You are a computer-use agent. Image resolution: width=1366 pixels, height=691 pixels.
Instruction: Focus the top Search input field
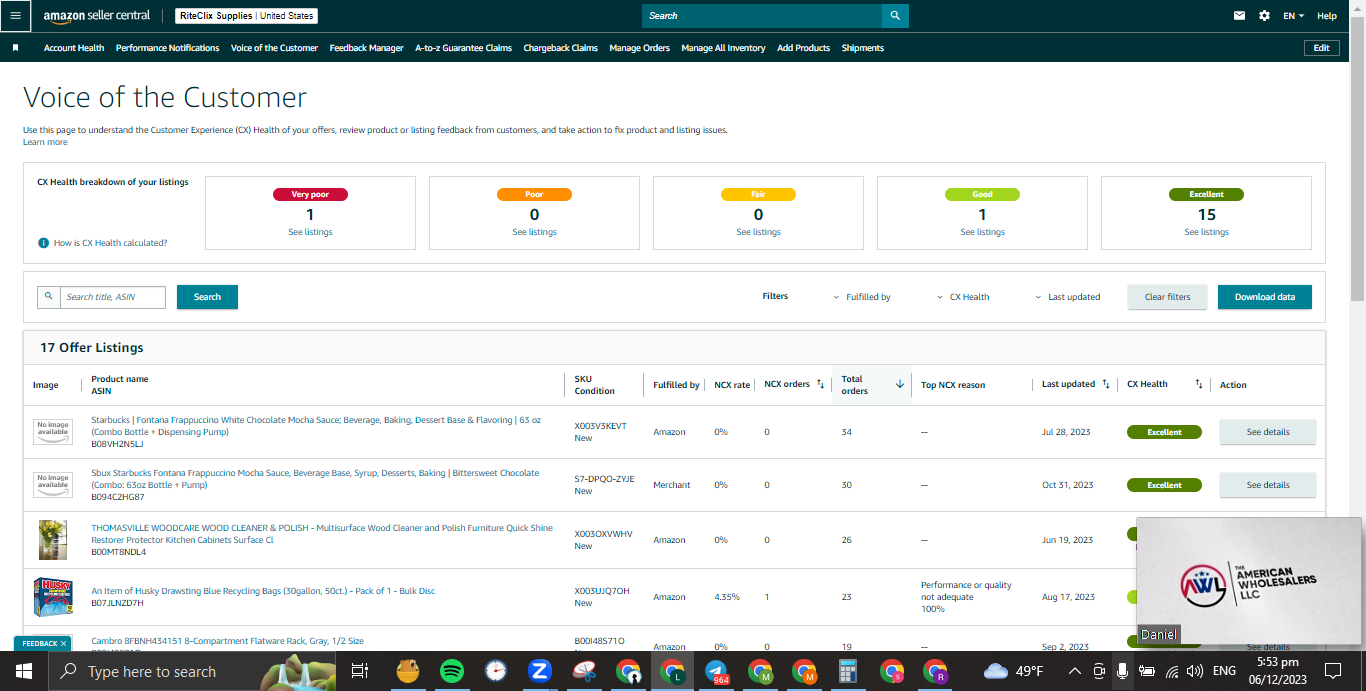click(x=762, y=16)
